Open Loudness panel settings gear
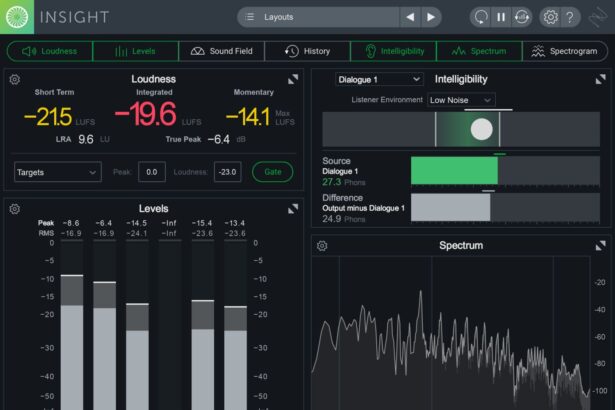The image size is (615, 410). pos(14,79)
